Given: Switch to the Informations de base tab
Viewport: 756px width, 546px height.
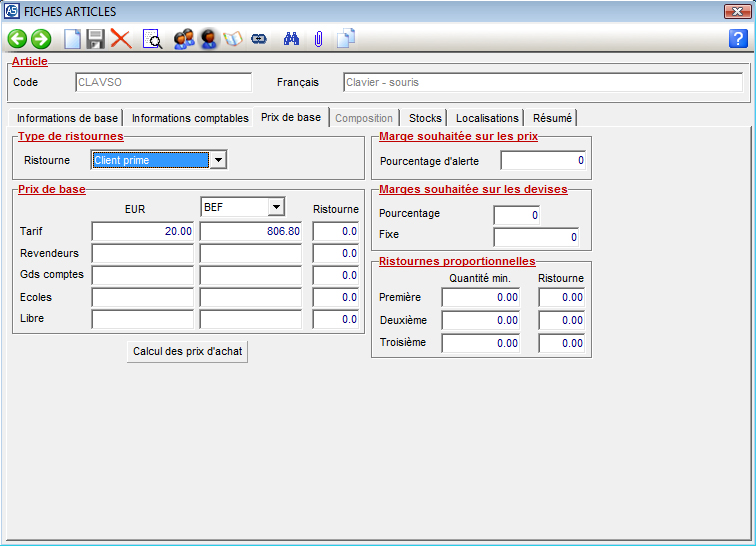Looking at the screenshot, I should [67, 118].
